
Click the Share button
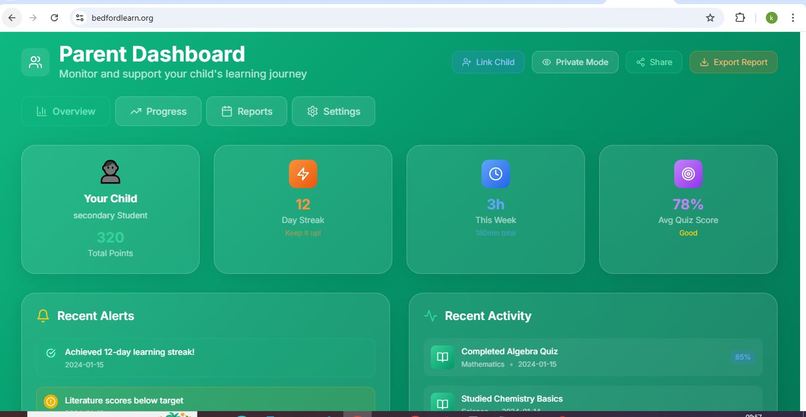click(654, 62)
